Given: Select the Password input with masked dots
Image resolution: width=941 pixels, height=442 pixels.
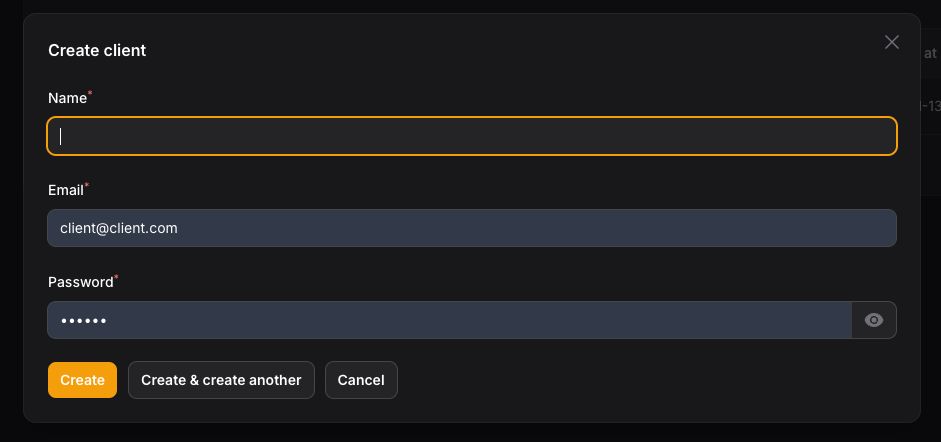Looking at the screenshot, I should (449, 320).
